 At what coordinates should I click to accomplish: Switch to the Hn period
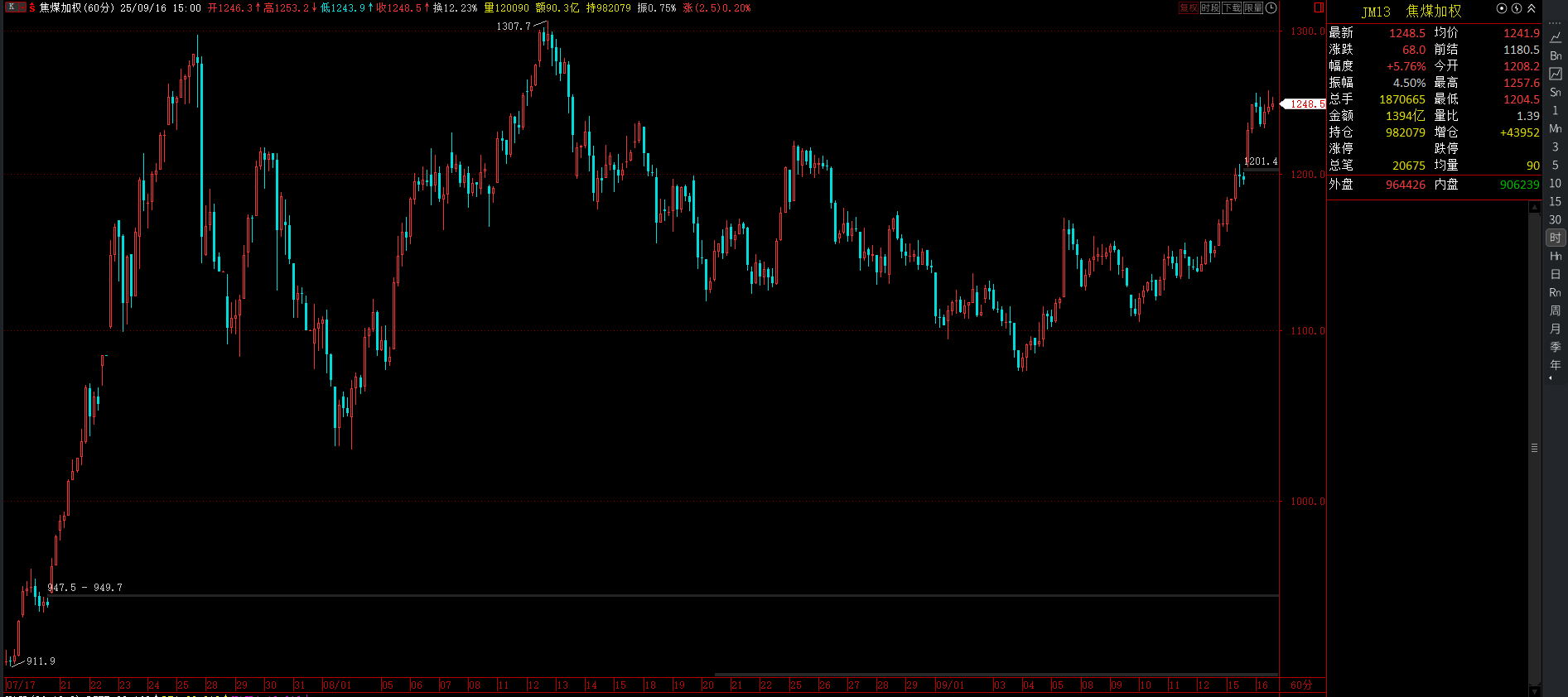1556,256
